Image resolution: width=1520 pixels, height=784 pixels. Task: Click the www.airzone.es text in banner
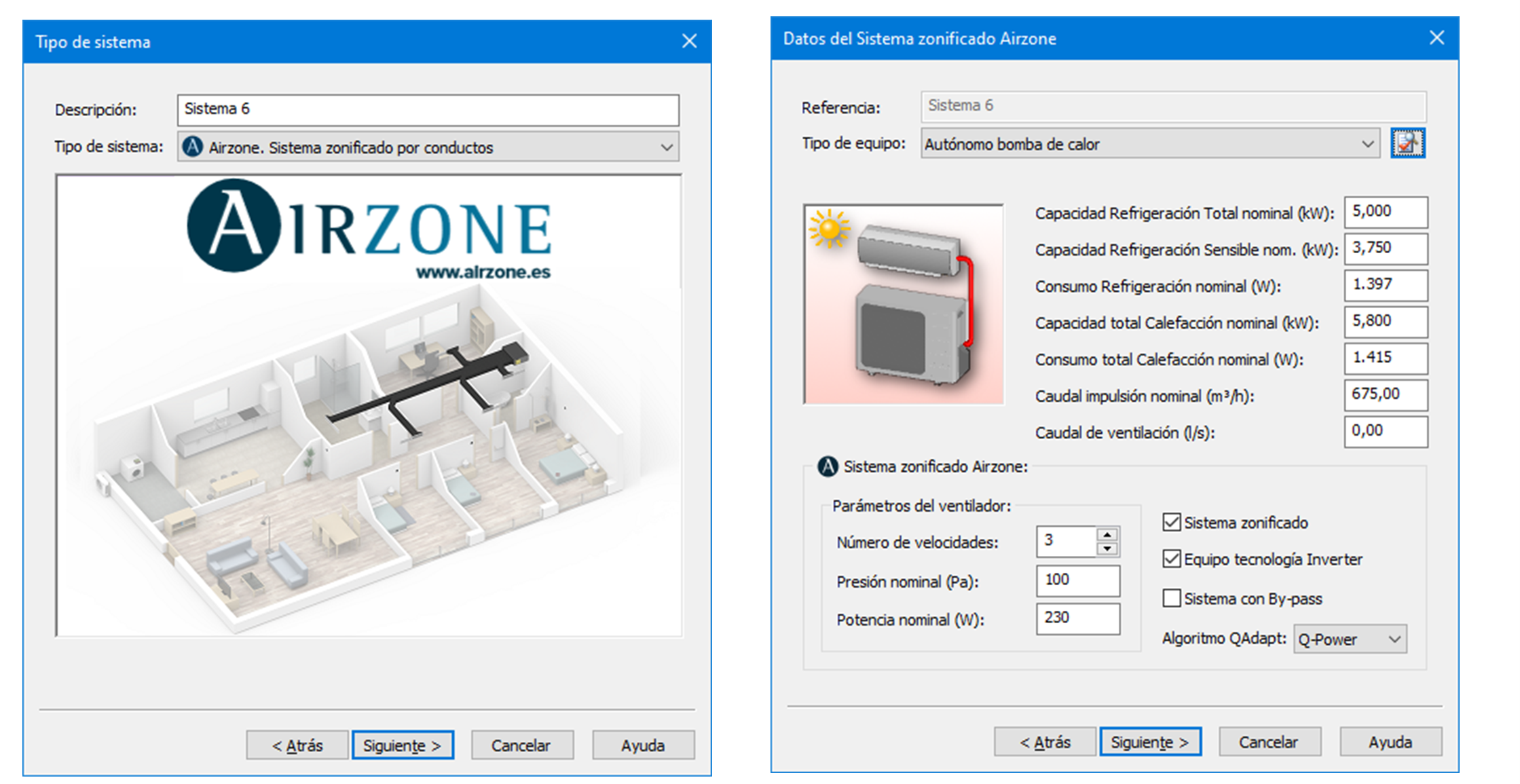483,272
